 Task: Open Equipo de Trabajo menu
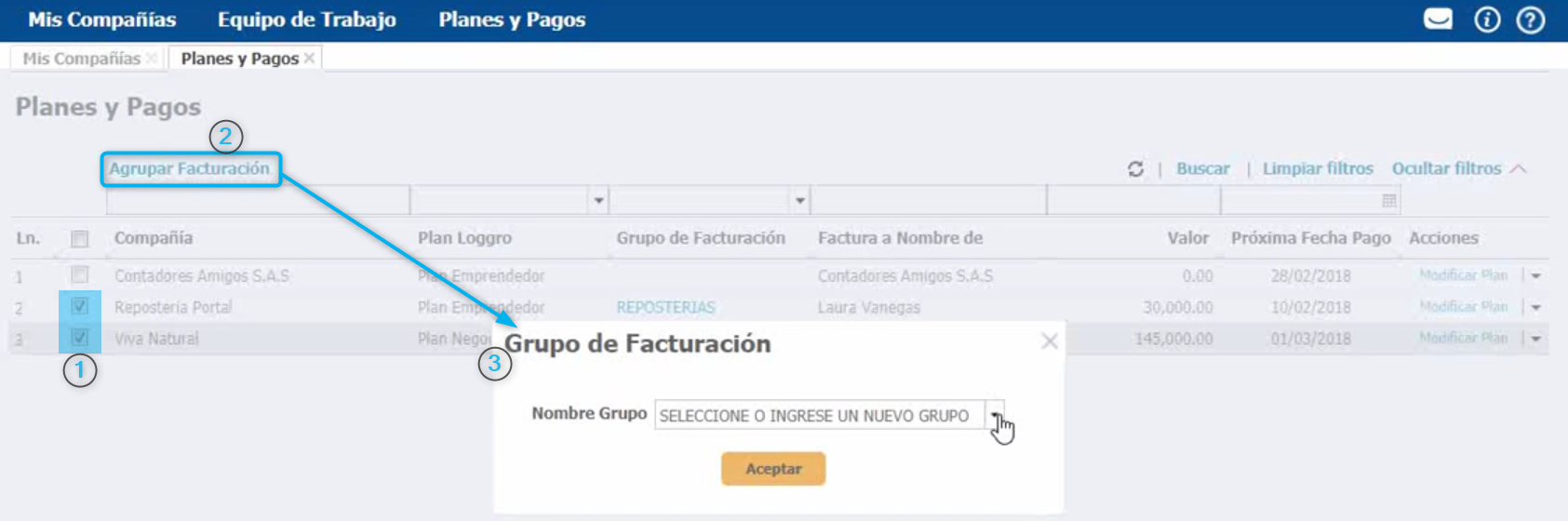coord(306,20)
